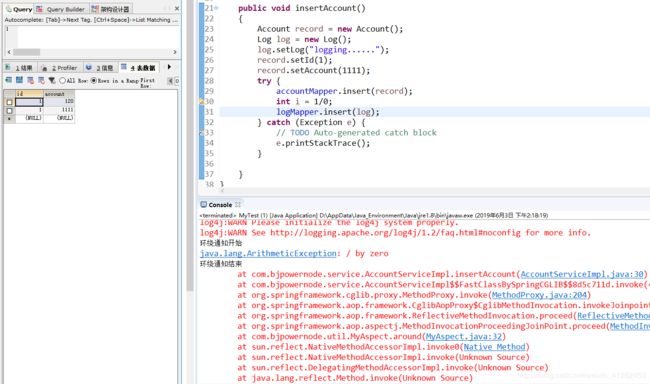Click the terminated MyTest launch description text
Image resolution: width=650 pixels, height=384 pixels.
point(374,216)
